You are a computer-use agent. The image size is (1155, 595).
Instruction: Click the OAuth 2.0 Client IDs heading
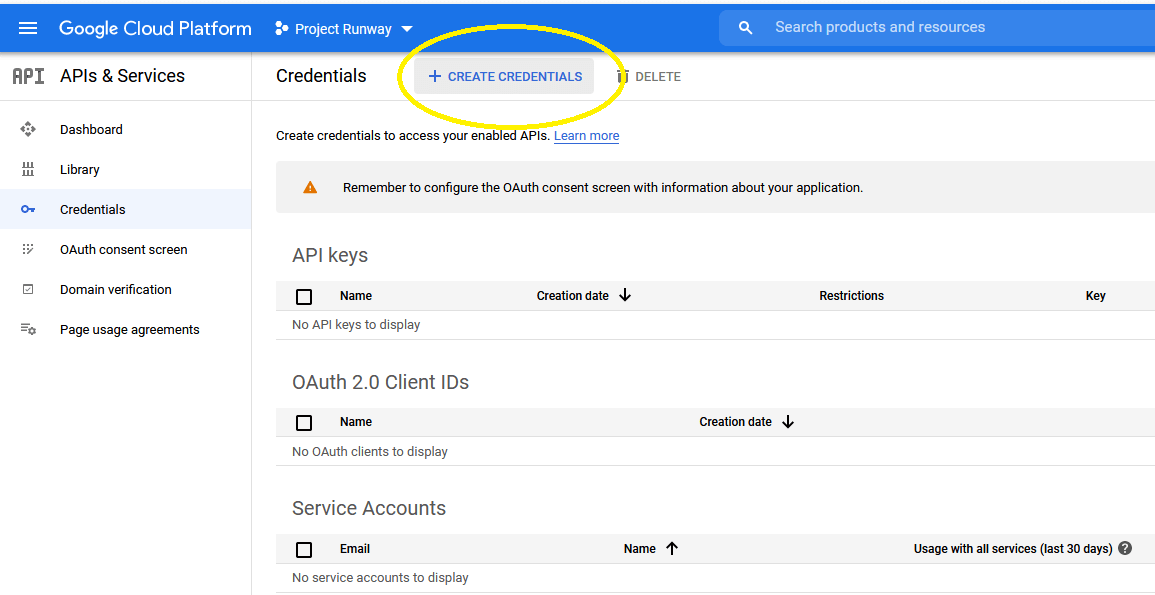click(x=380, y=382)
